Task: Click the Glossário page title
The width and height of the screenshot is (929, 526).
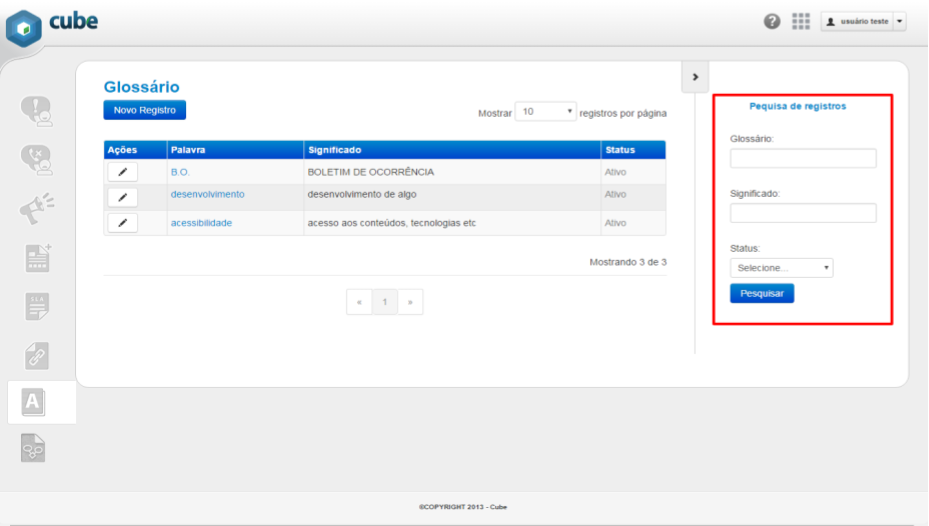Action: tap(142, 87)
